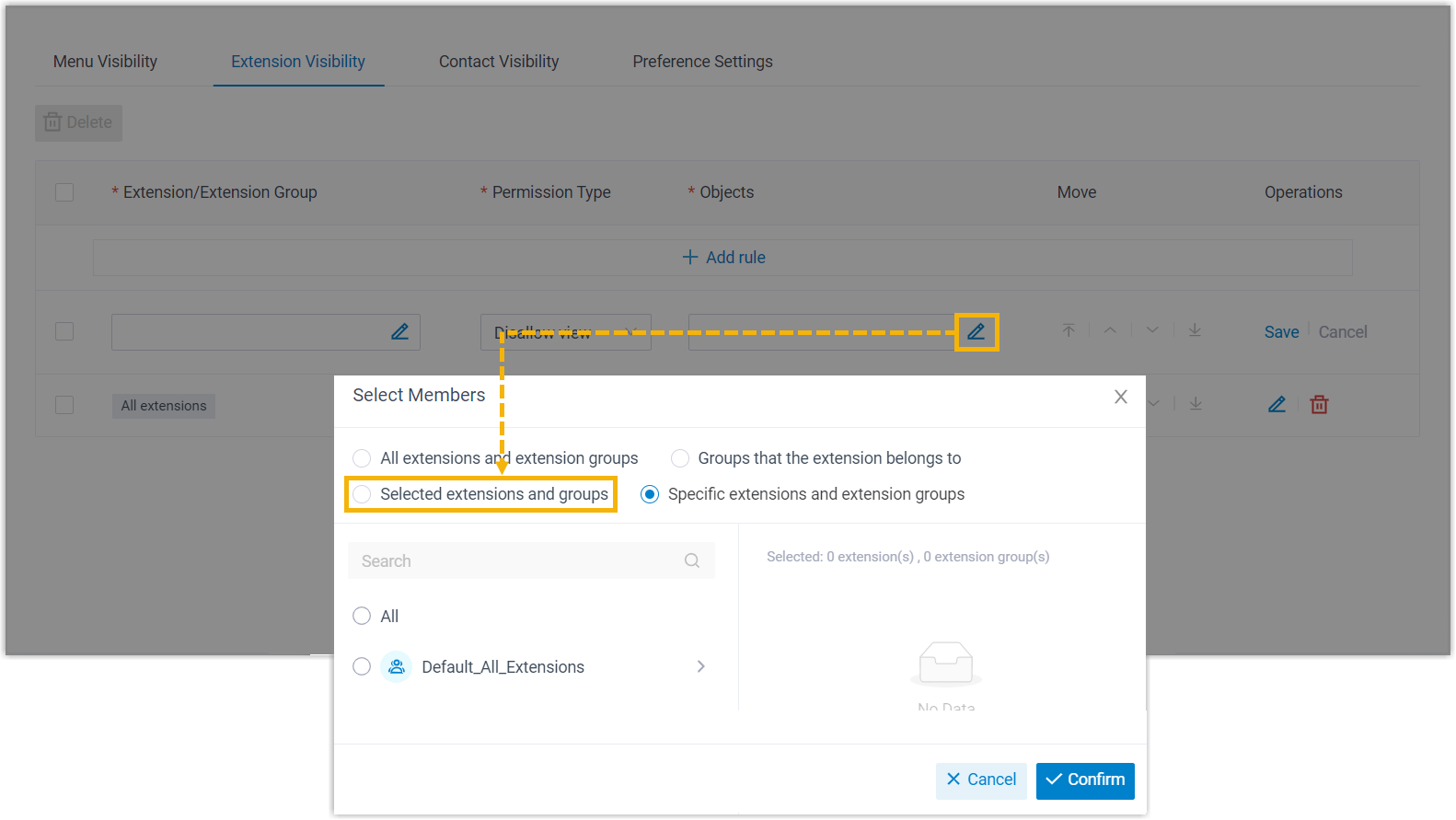Select 'All extensions and extension groups' option
Image resolution: width=1456 pixels, height=820 pixels.
362,458
